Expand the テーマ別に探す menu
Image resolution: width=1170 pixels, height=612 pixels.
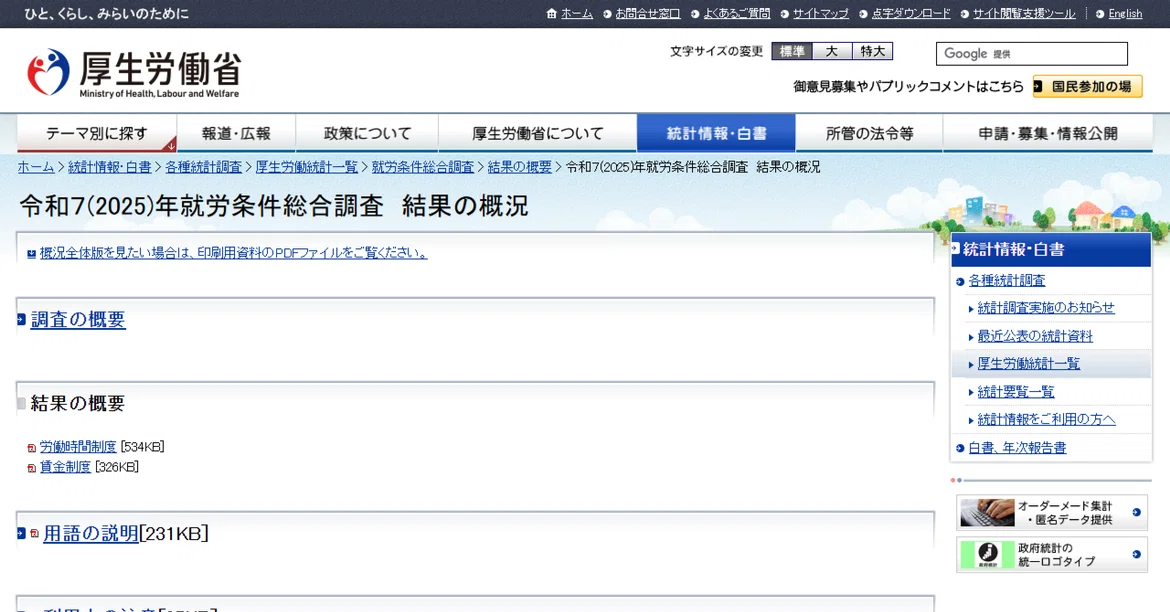point(97,134)
